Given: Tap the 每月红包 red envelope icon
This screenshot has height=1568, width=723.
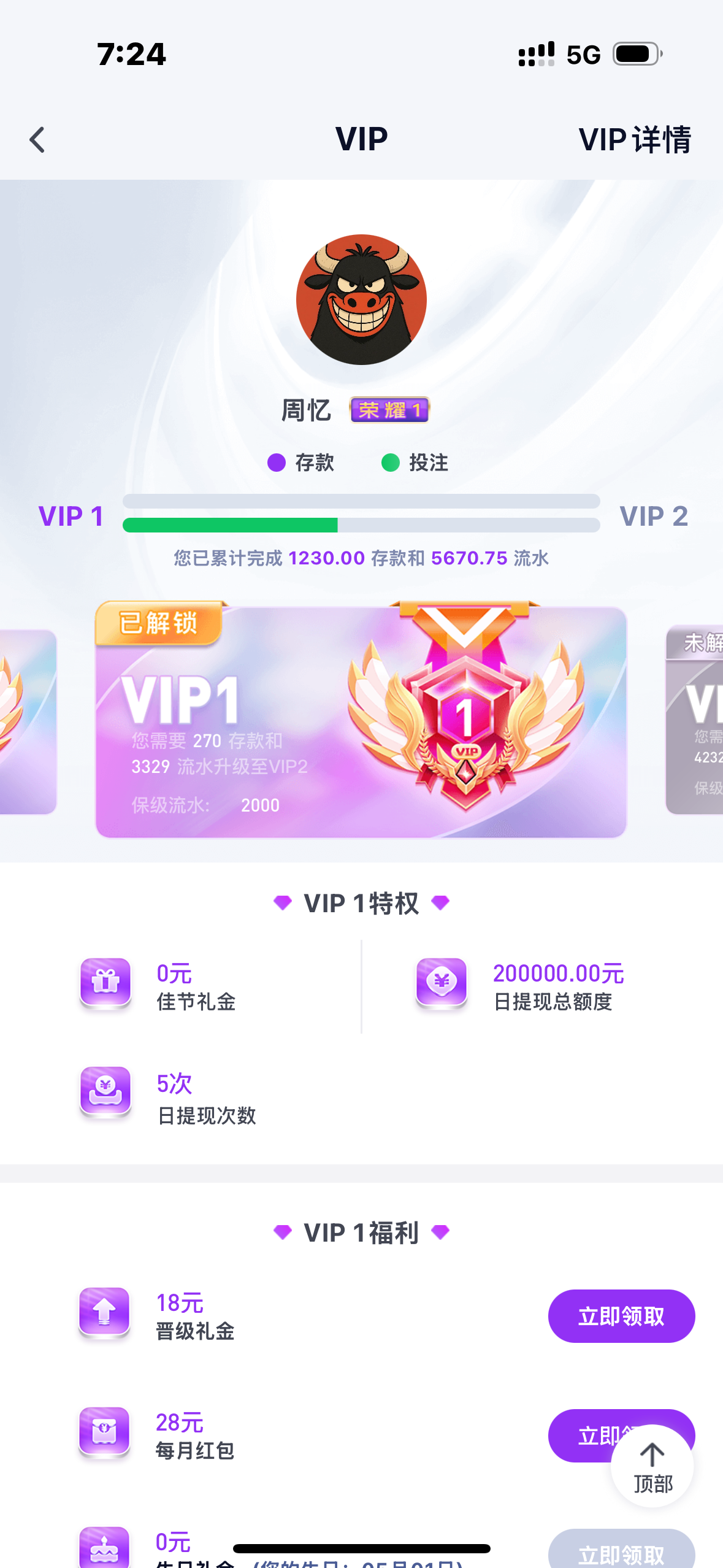Looking at the screenshot, I should (104, 1432).
